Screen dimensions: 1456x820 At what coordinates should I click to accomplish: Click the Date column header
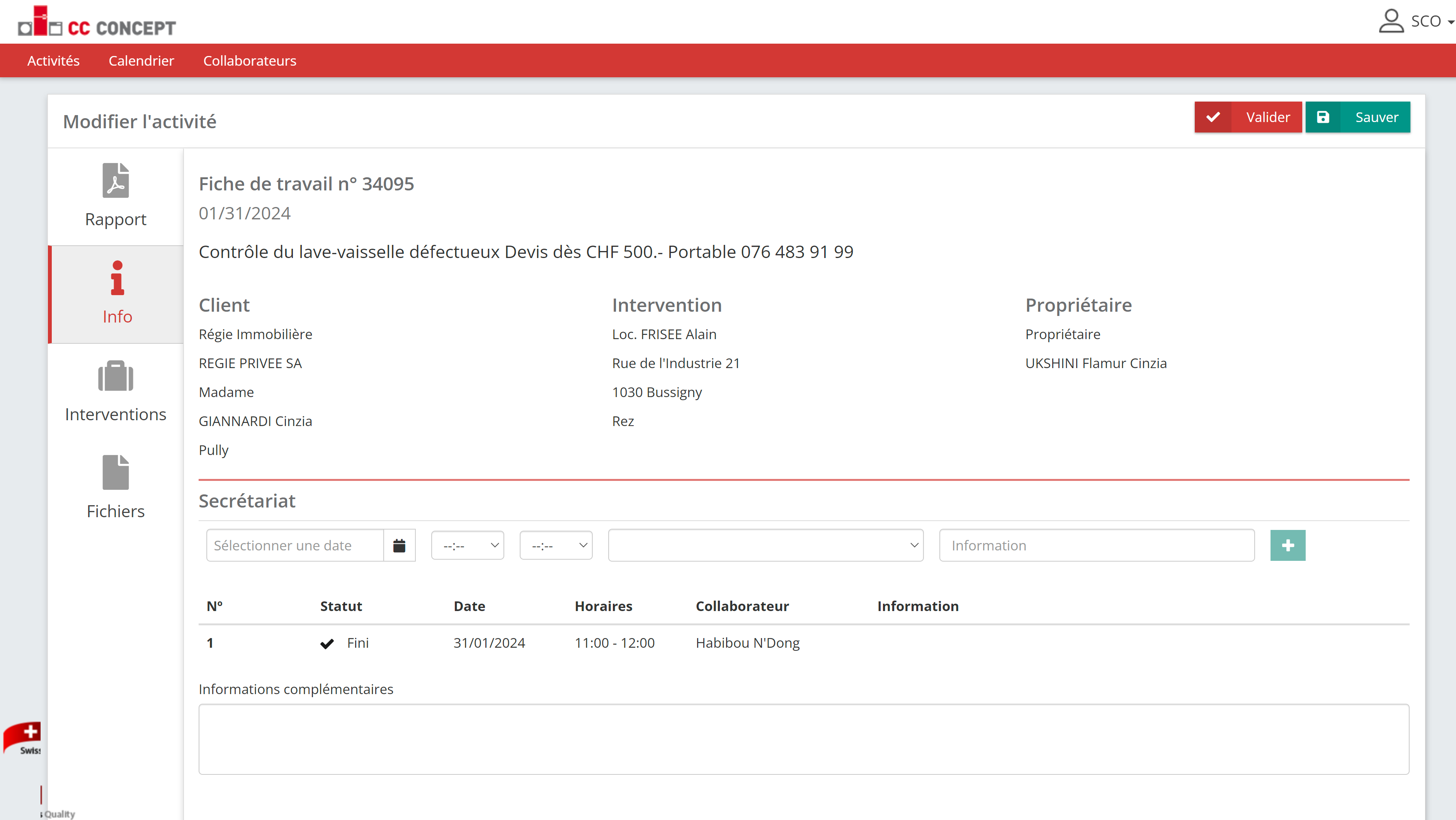coord(469,606)
